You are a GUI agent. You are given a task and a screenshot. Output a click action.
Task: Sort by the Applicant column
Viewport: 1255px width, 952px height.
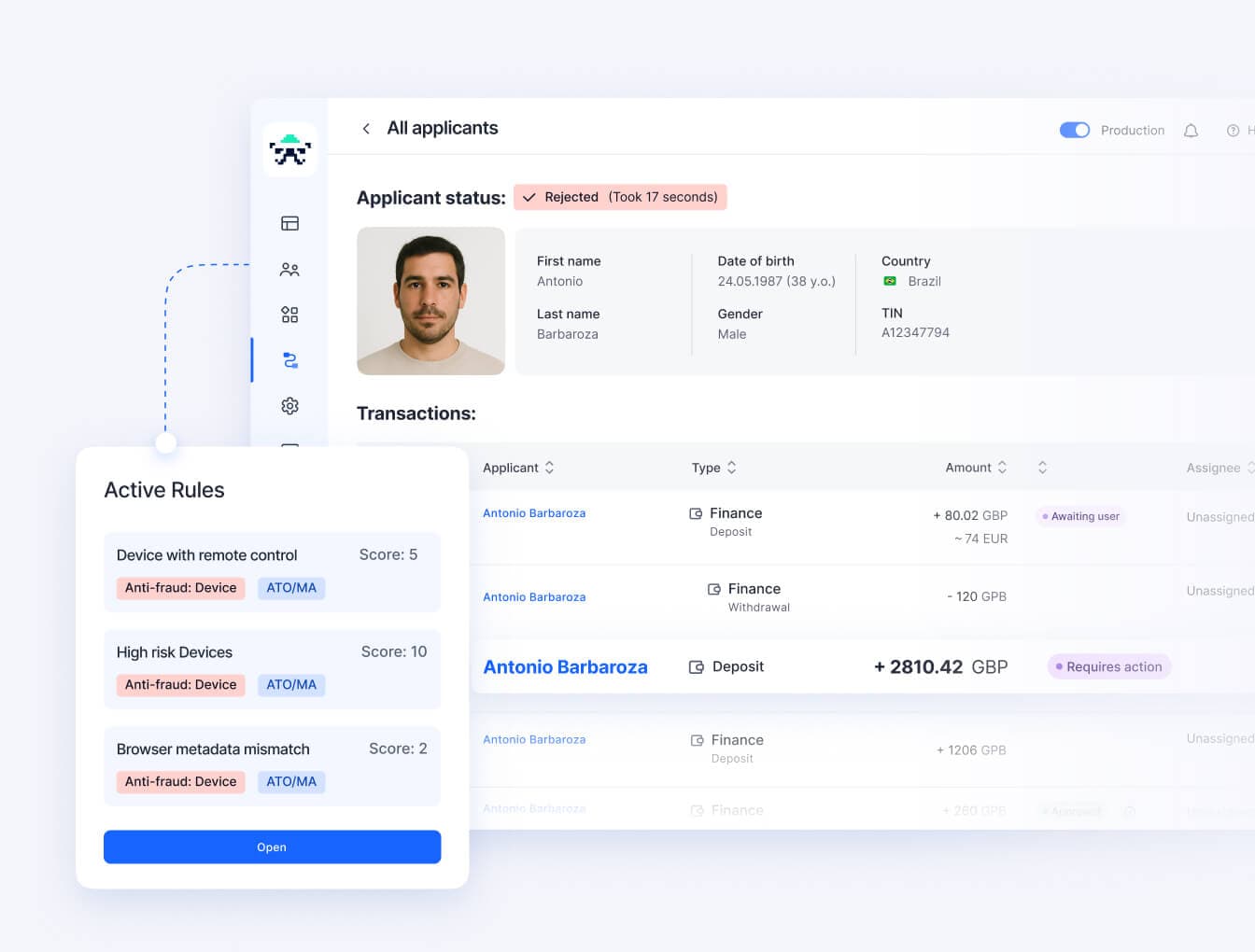518,468
